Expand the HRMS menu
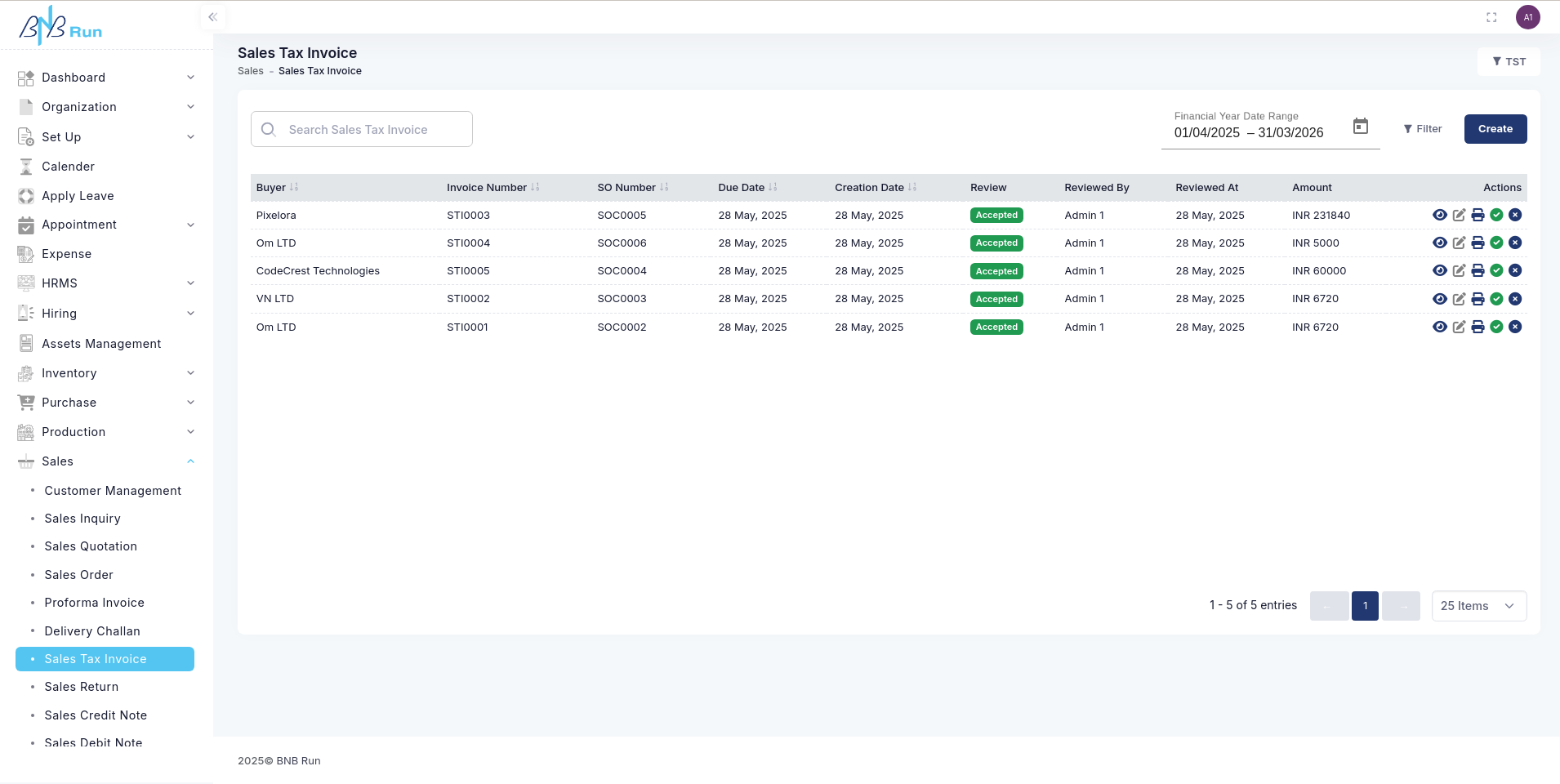Viewport: 1560px width, 784px height. [x=106, y=283]
